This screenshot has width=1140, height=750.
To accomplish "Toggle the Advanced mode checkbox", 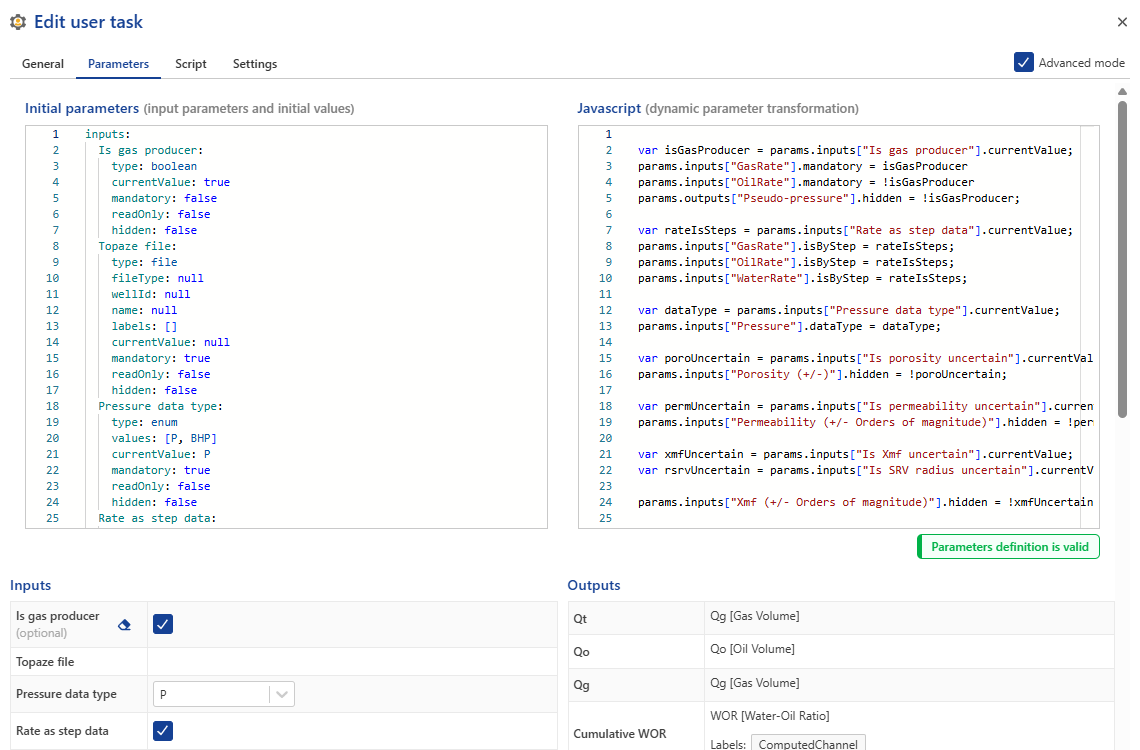I will 1024,62.
